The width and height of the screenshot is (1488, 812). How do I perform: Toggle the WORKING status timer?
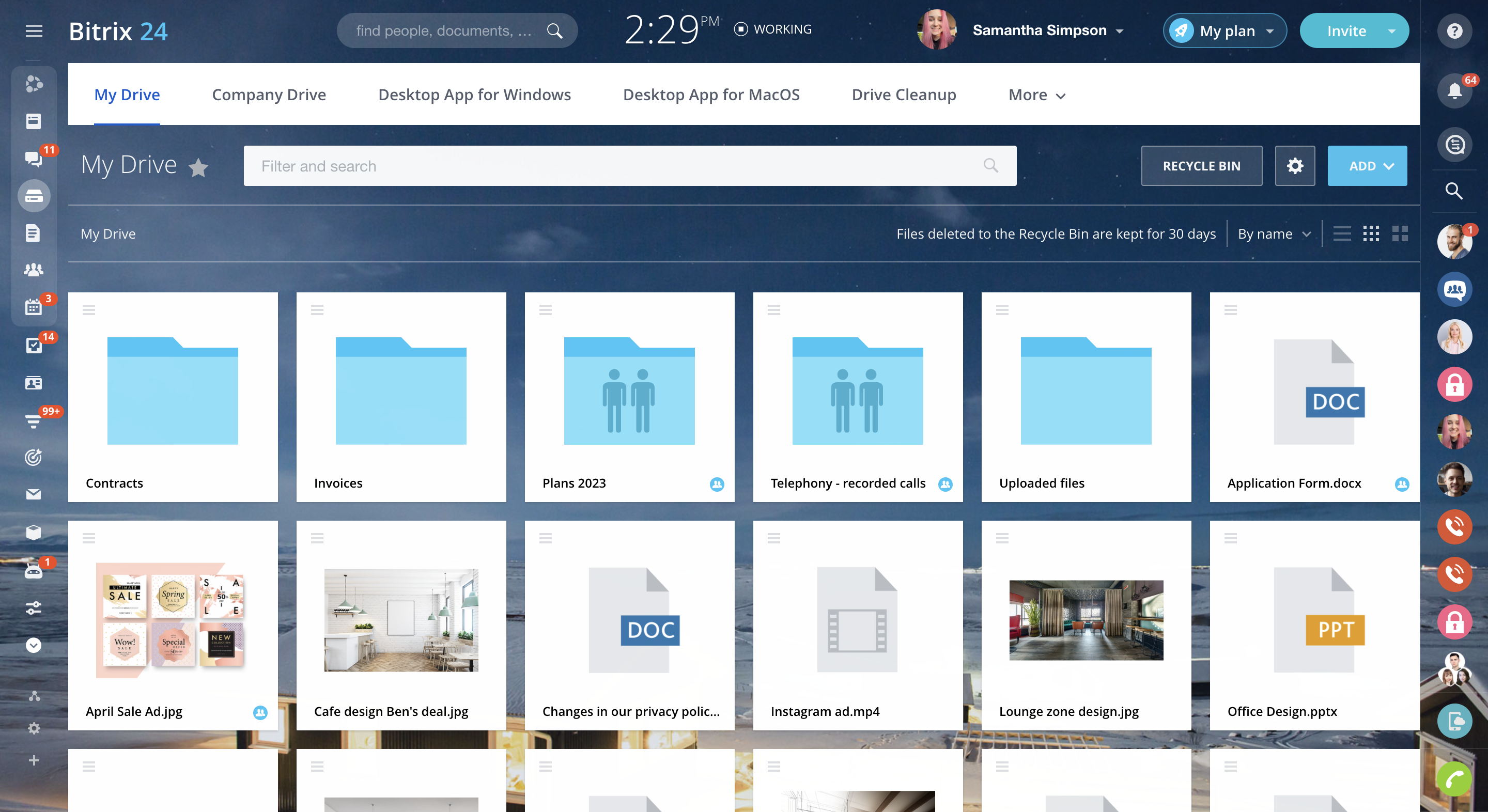point(772,29)
